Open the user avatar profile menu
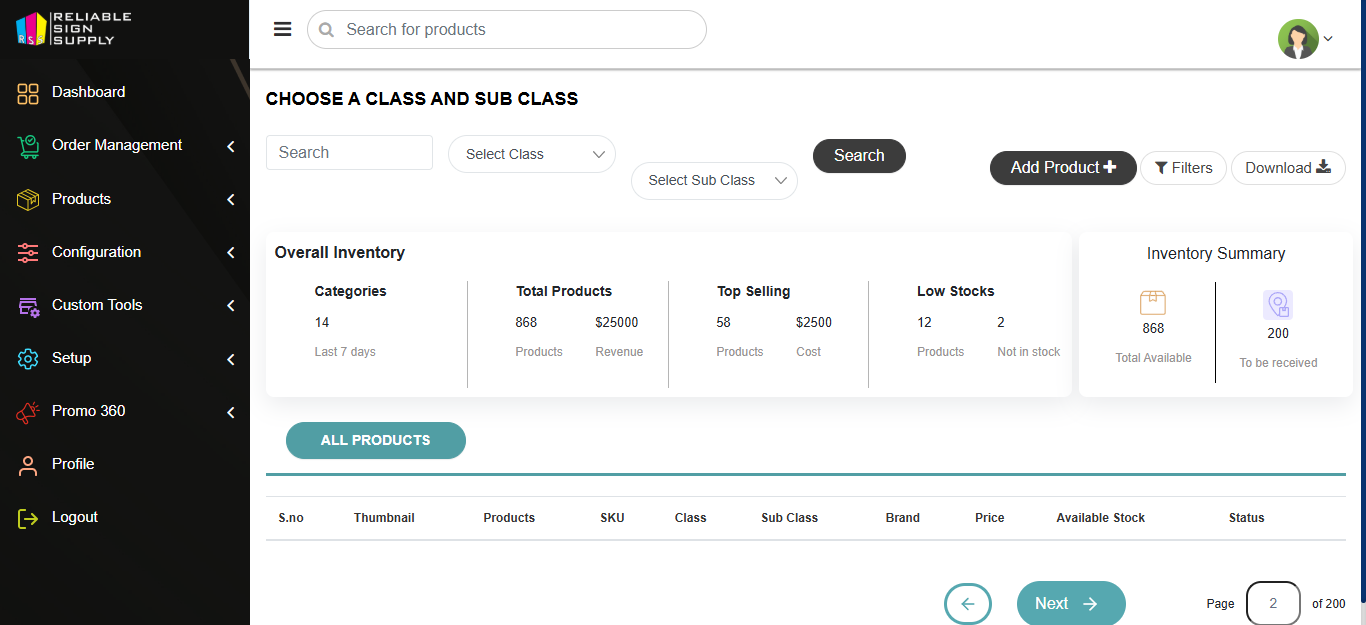Image resolution: width=1366 pixels, height=625 pixels. click(1303, 39)
